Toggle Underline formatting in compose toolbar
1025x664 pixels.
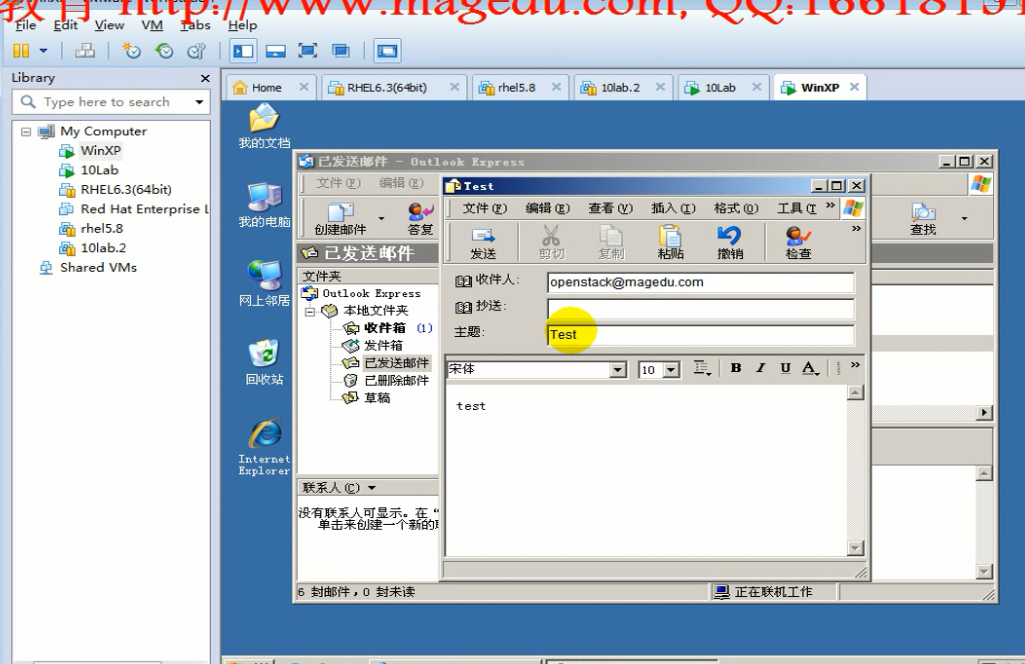point(785,368)
